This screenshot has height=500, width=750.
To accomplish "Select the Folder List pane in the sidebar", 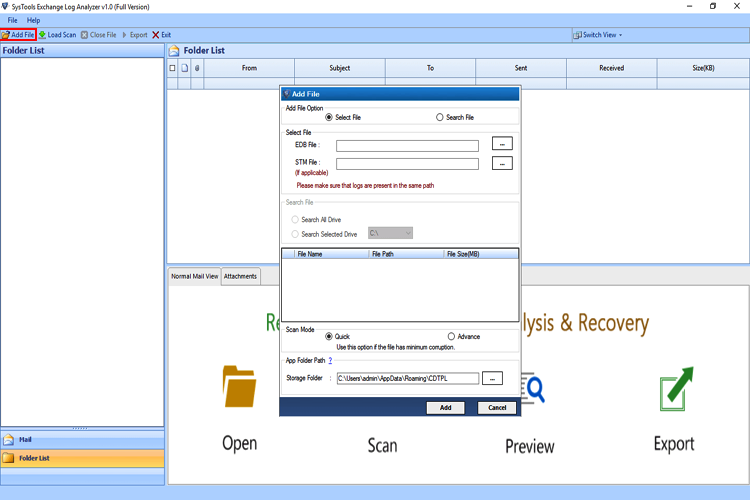I will tap(82, 458).
